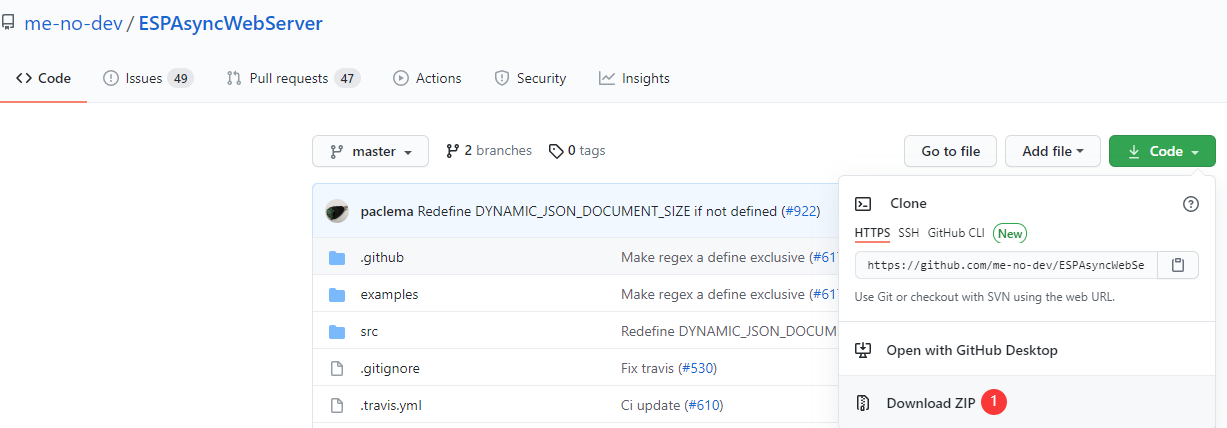The width and height of the screenshot is (1227, 428).
Task: Click the download icon inside the Code button
Action: pos(1134,151)
